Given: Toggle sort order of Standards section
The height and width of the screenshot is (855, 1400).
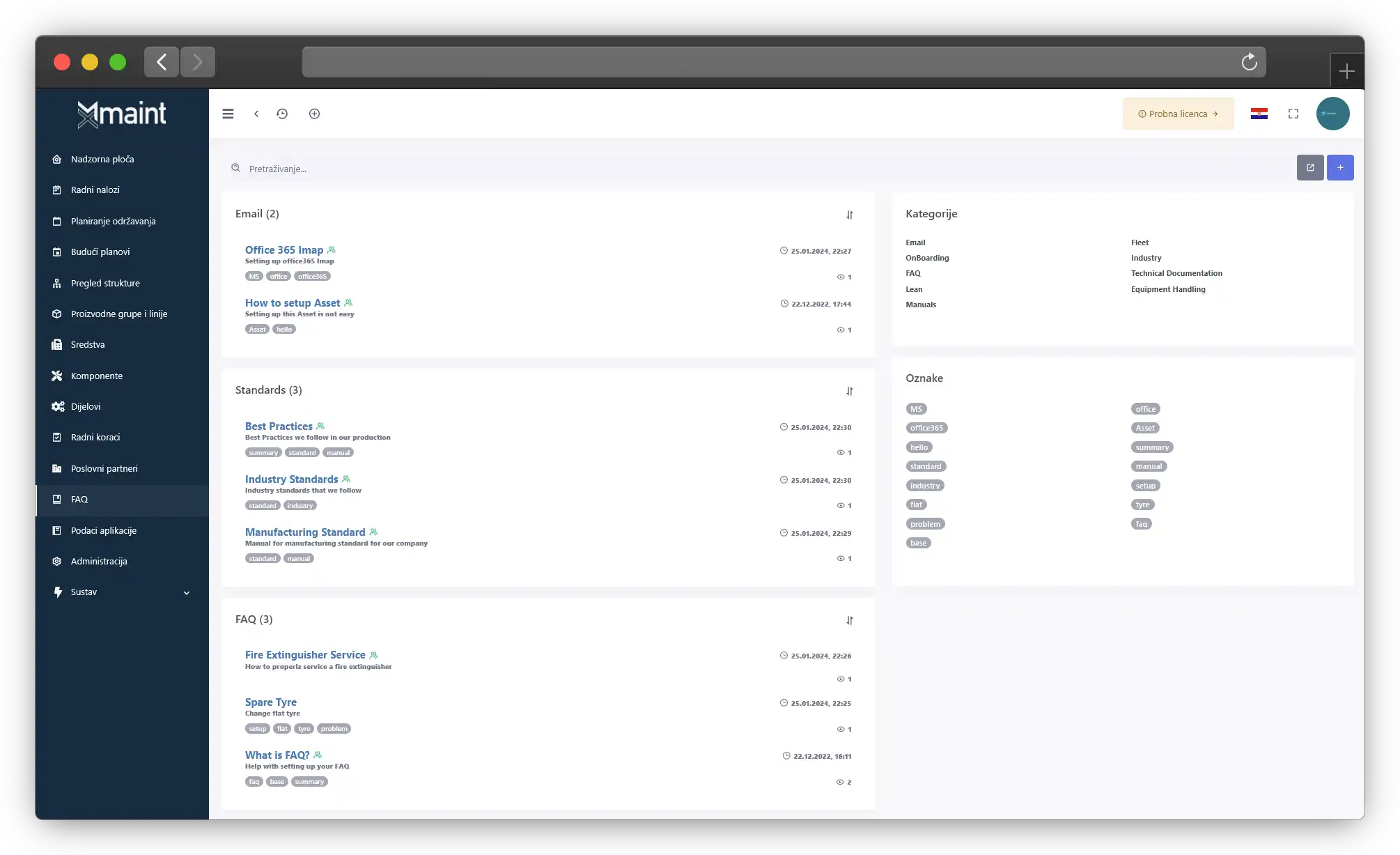Looking at the screenshot, I should [850, 391].
